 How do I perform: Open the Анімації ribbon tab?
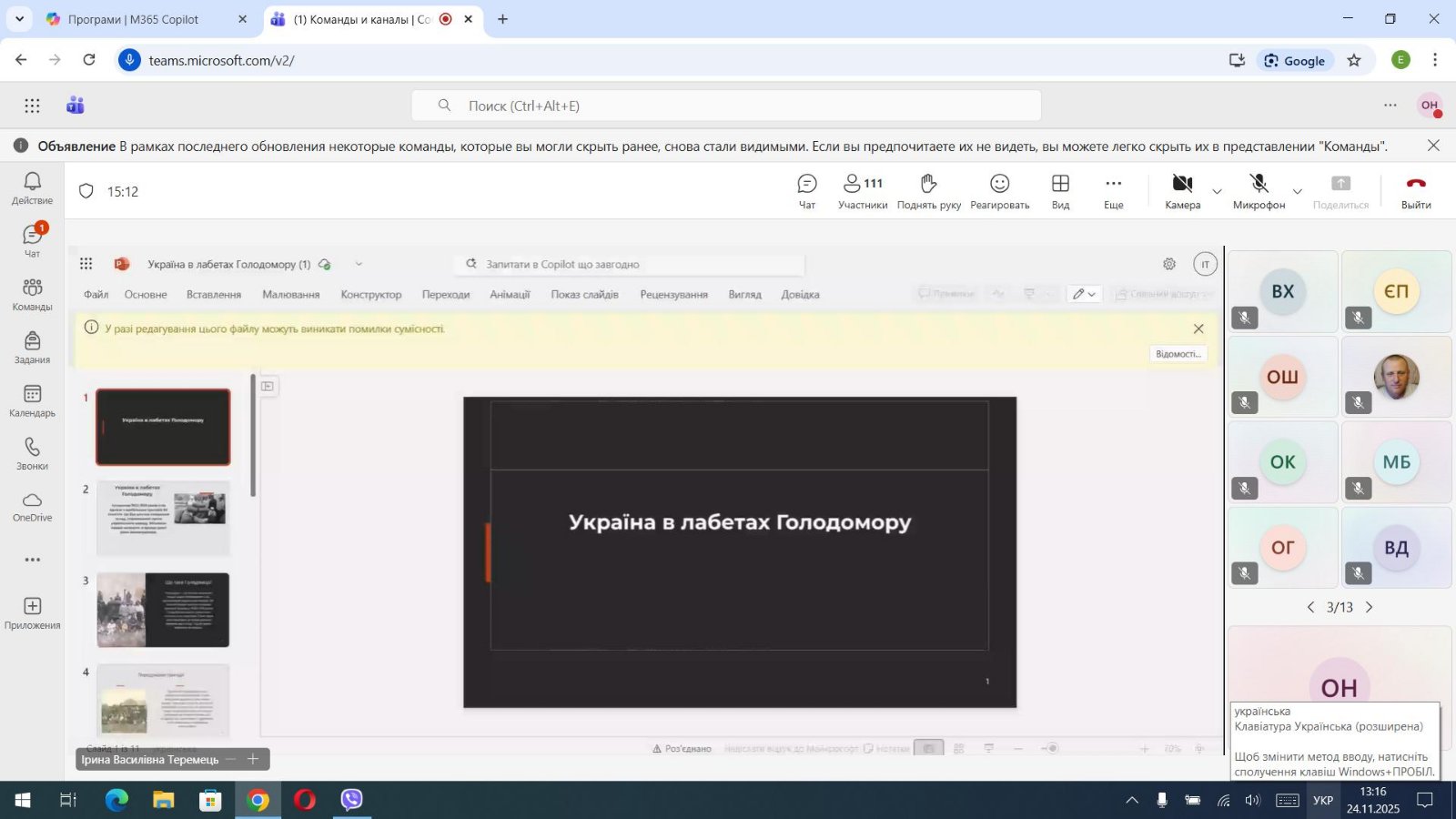click(x=510, y=295)
